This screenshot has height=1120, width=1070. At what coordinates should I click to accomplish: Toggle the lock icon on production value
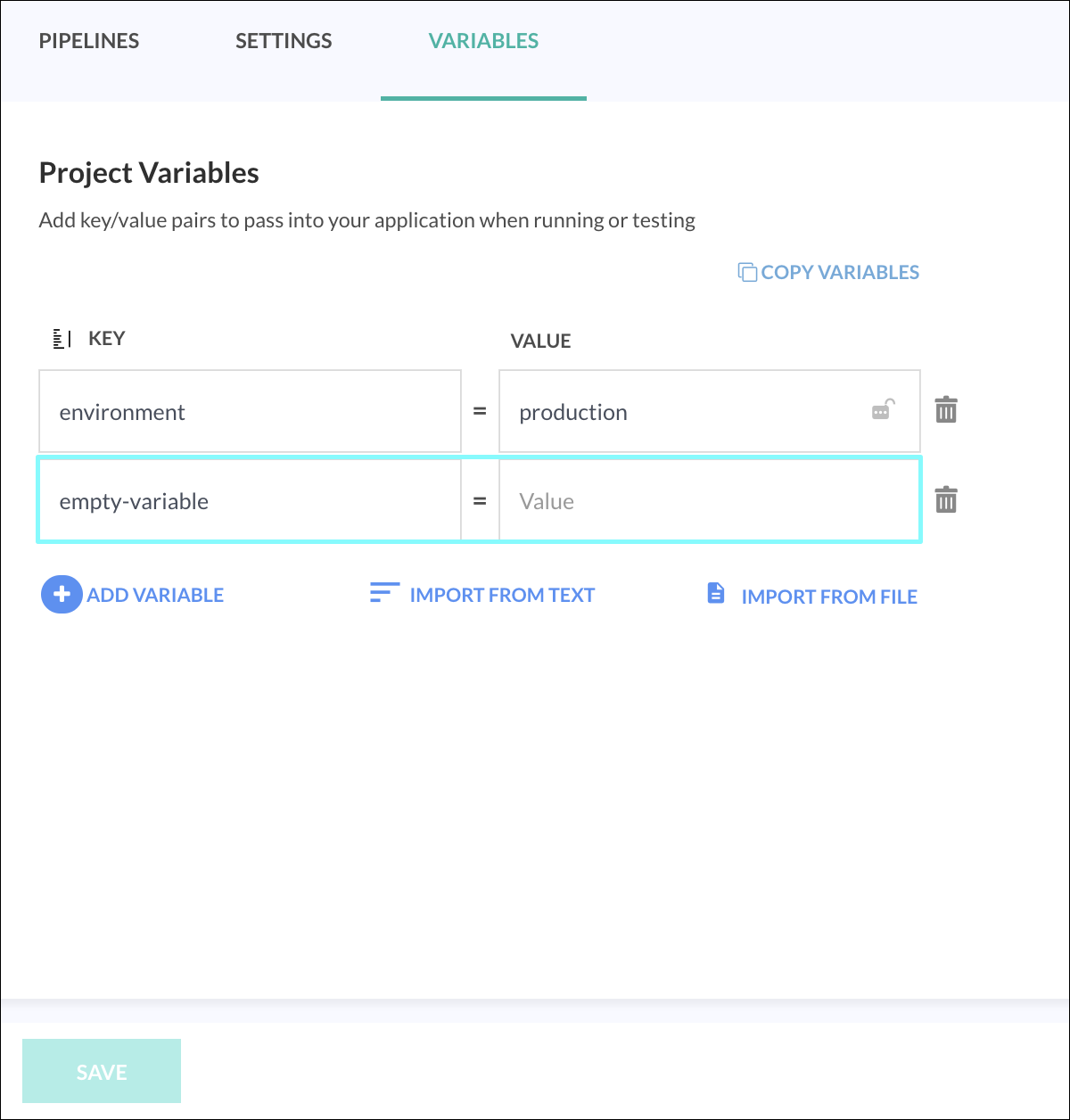(882, 410)
